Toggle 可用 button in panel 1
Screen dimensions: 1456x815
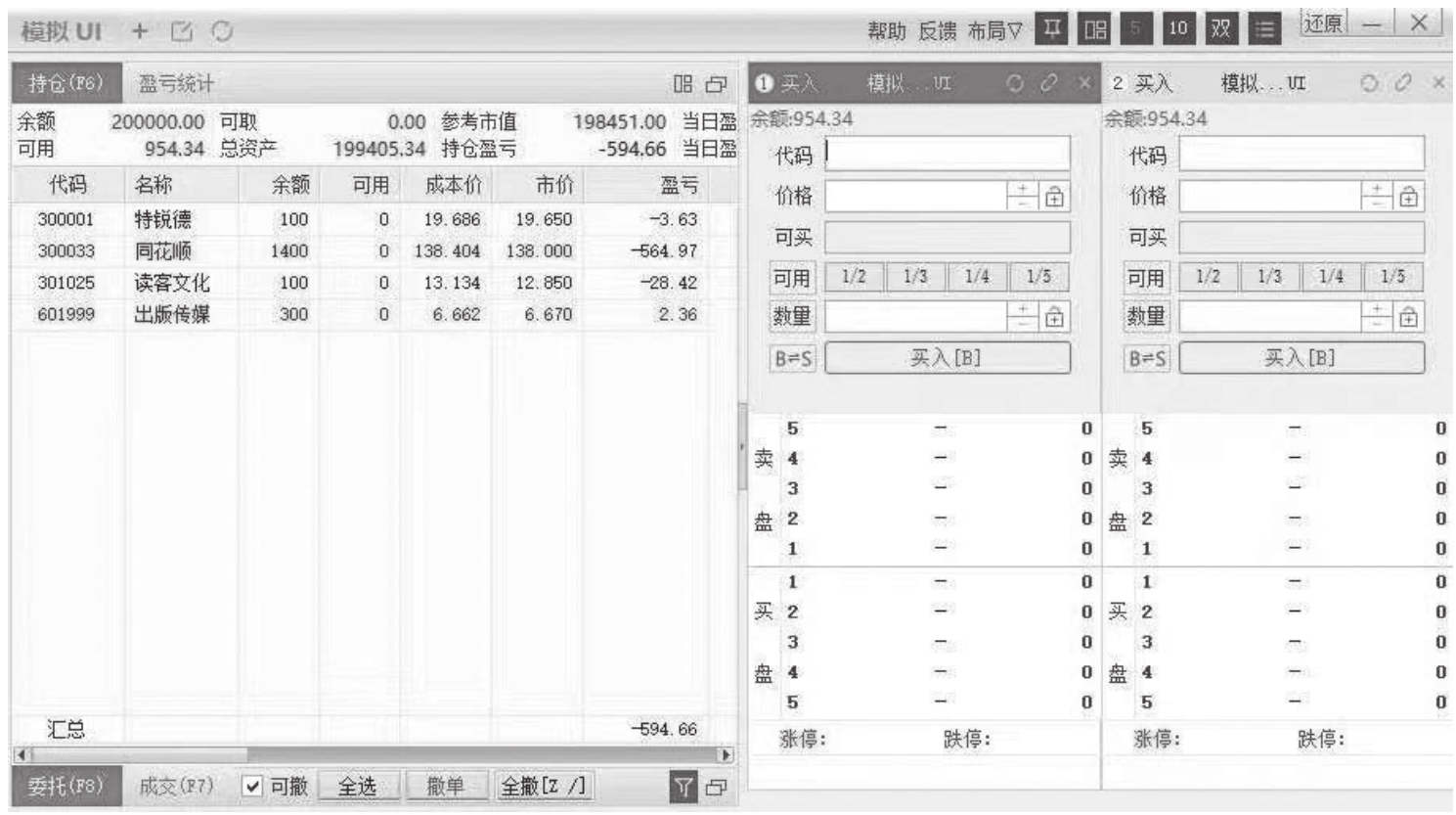[792, 277]
